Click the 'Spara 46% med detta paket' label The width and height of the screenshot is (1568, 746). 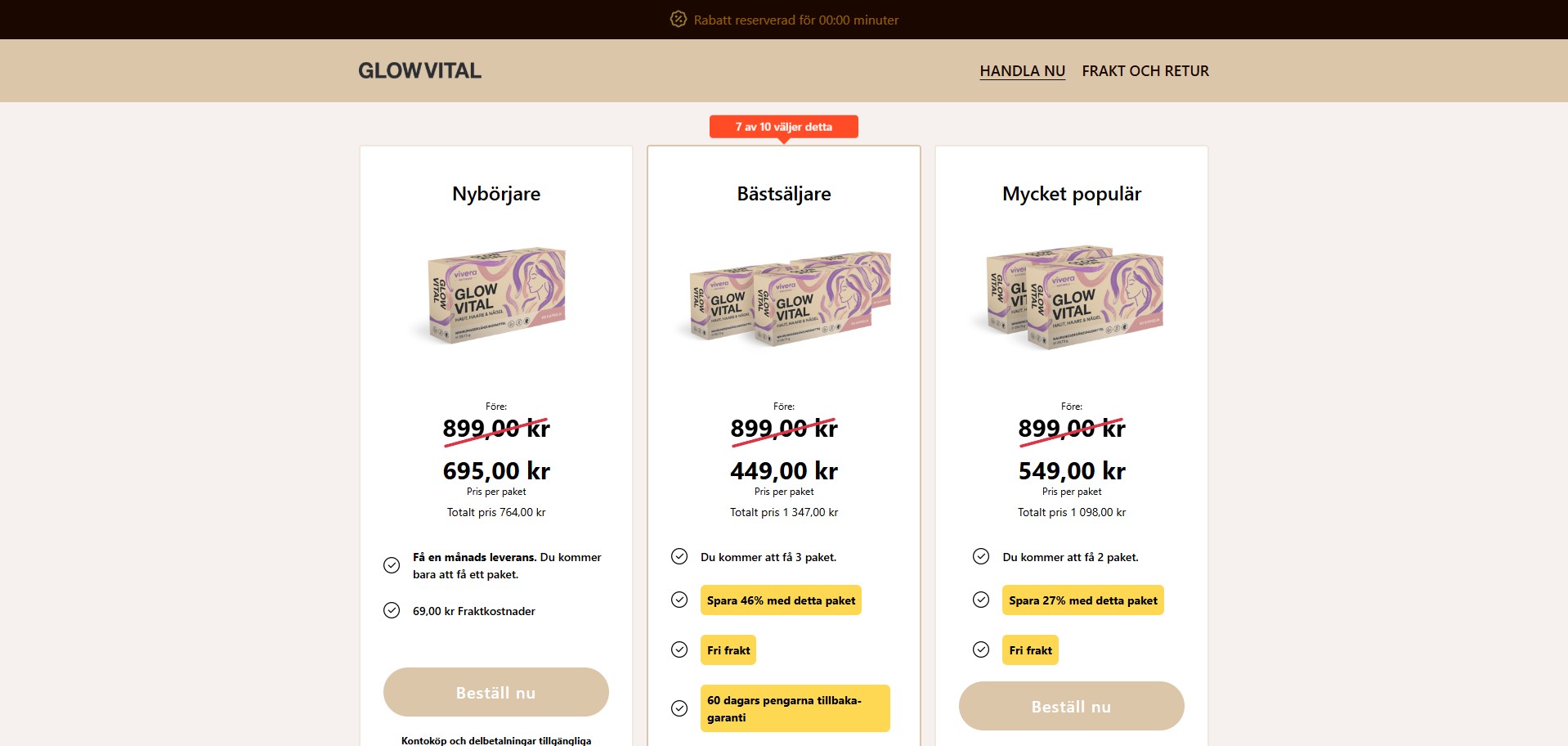click(781, 600)
